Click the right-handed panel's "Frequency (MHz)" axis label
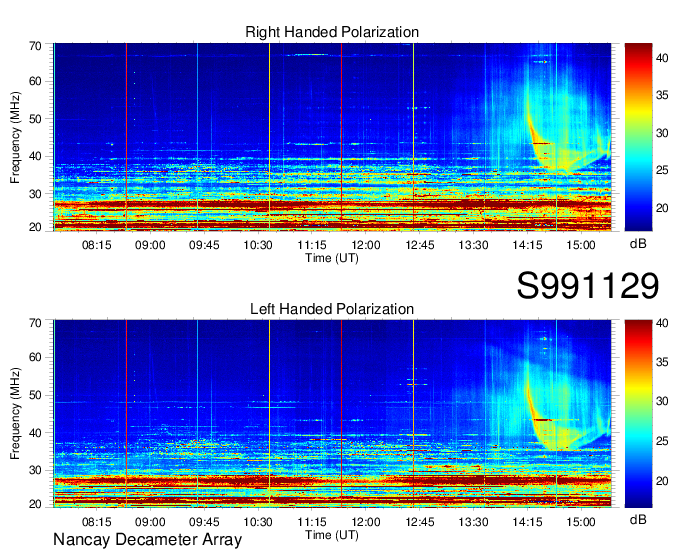Viewport: 680px width, 552px height. (15, 137)
